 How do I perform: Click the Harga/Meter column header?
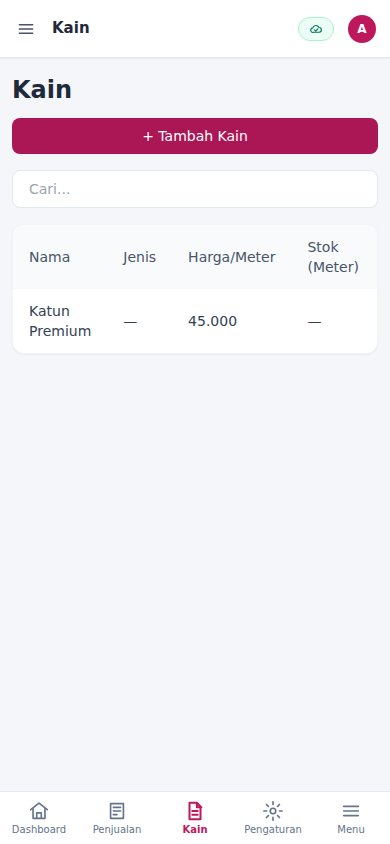232,257
